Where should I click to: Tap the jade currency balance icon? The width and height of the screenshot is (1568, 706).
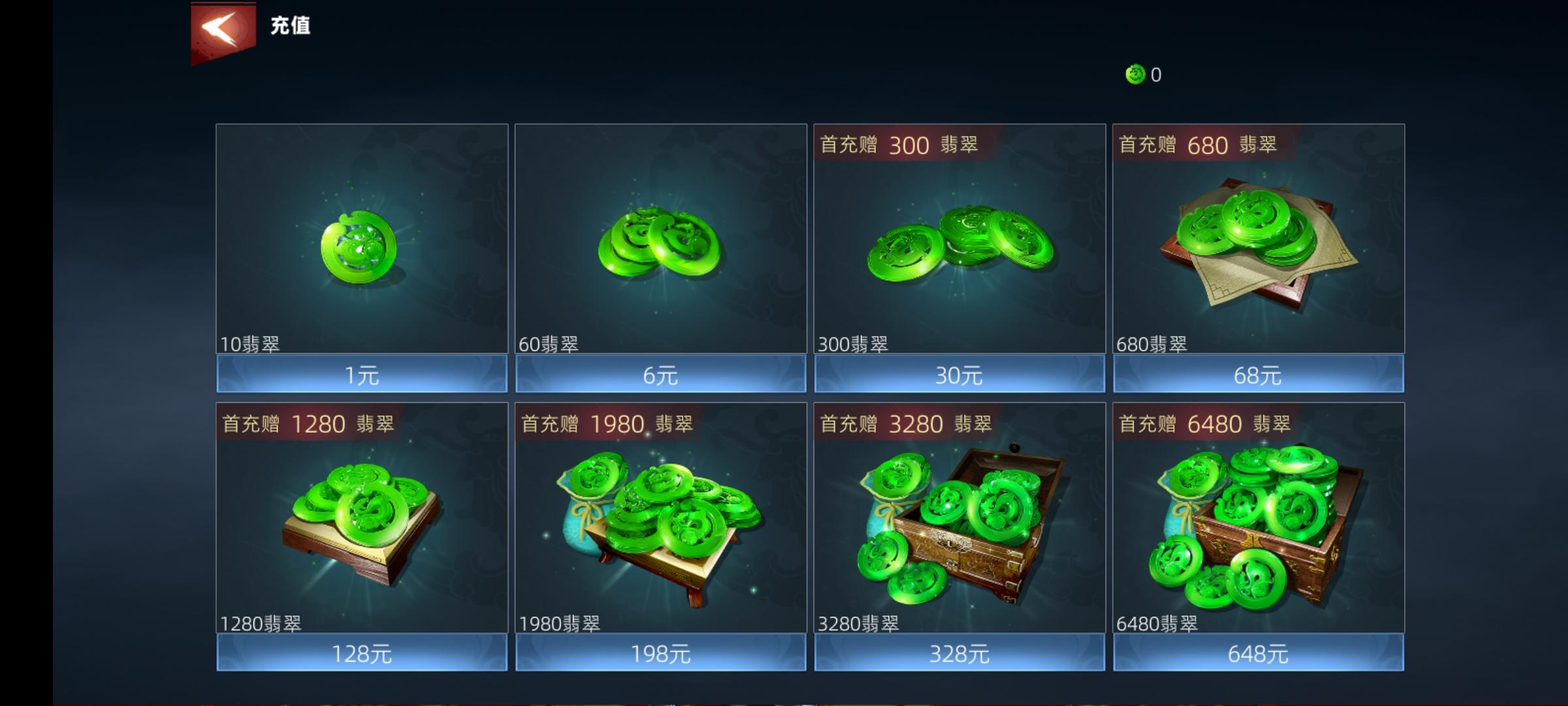(x=1135, y=75)
